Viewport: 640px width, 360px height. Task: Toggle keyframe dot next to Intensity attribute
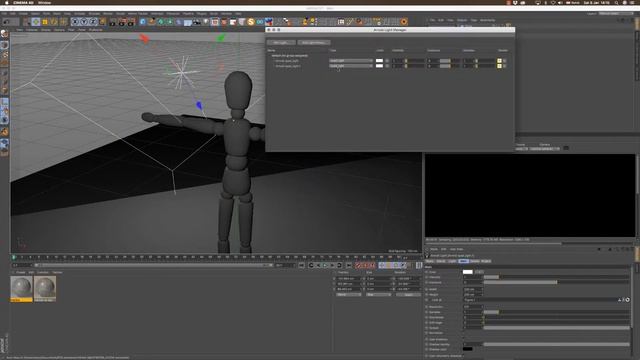[427, 277]
